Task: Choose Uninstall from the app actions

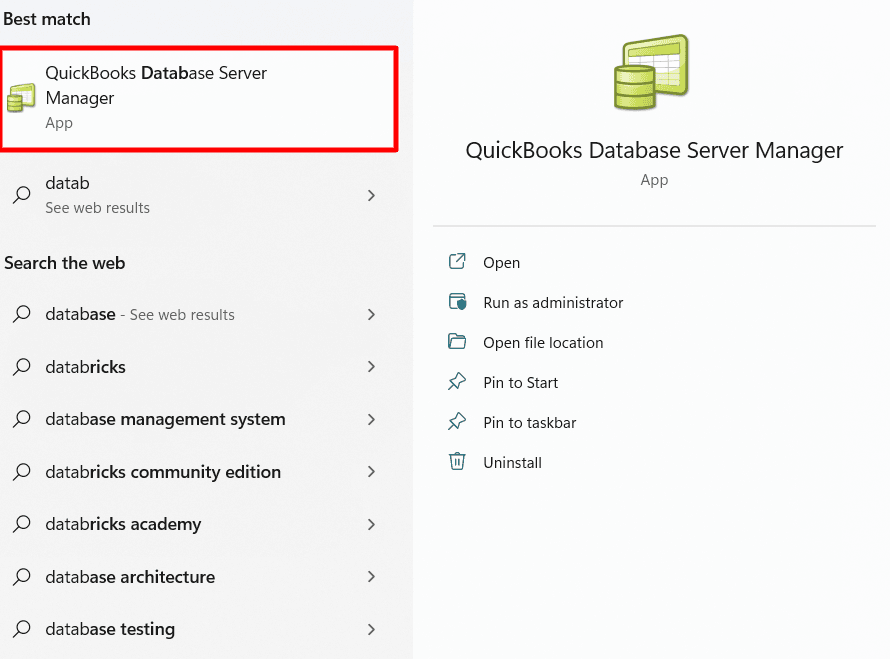Action: (x=512, y=462)
